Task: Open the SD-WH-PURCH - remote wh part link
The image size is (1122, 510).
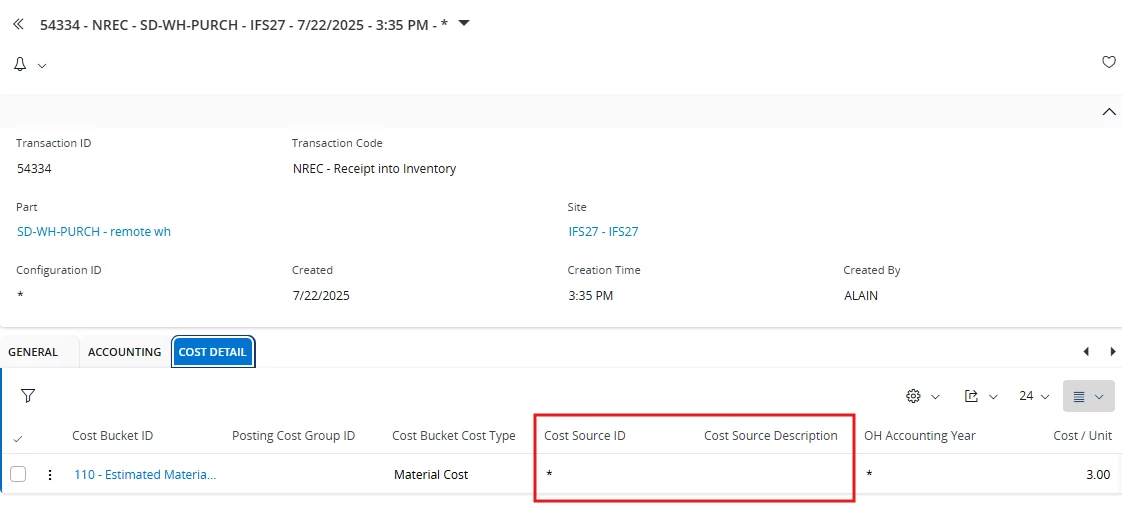Action: (x=94, y=232)
